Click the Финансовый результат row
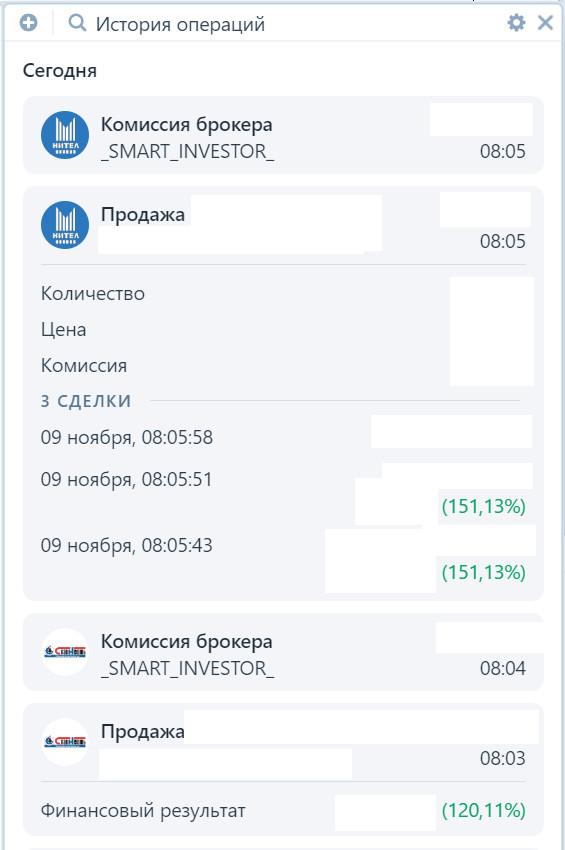Viewport: 565px width, 850px height. [283, 811]
